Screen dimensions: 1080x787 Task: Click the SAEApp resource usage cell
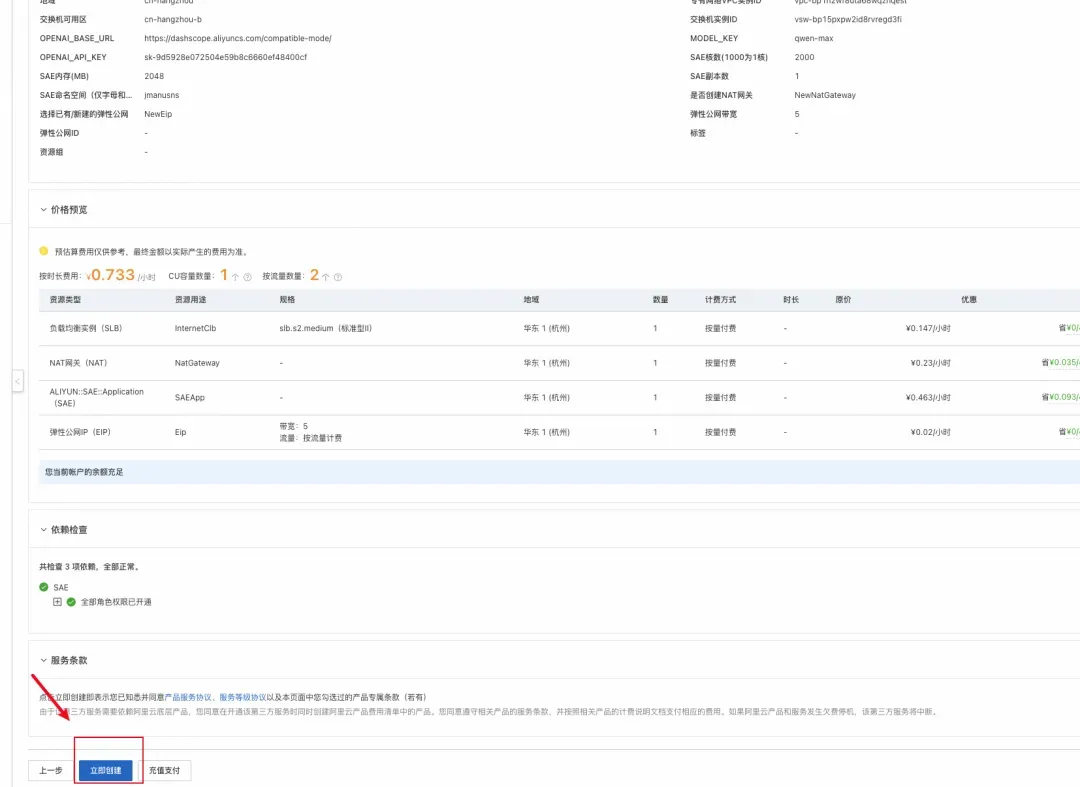pos(189,397)
